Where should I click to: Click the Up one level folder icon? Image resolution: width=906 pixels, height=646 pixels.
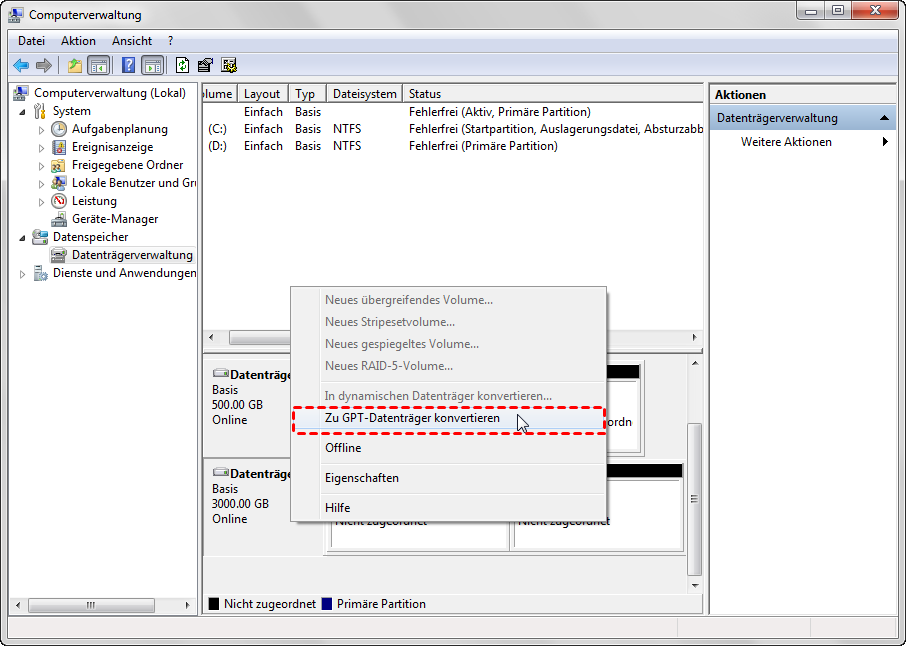click(x=75, y=65)
